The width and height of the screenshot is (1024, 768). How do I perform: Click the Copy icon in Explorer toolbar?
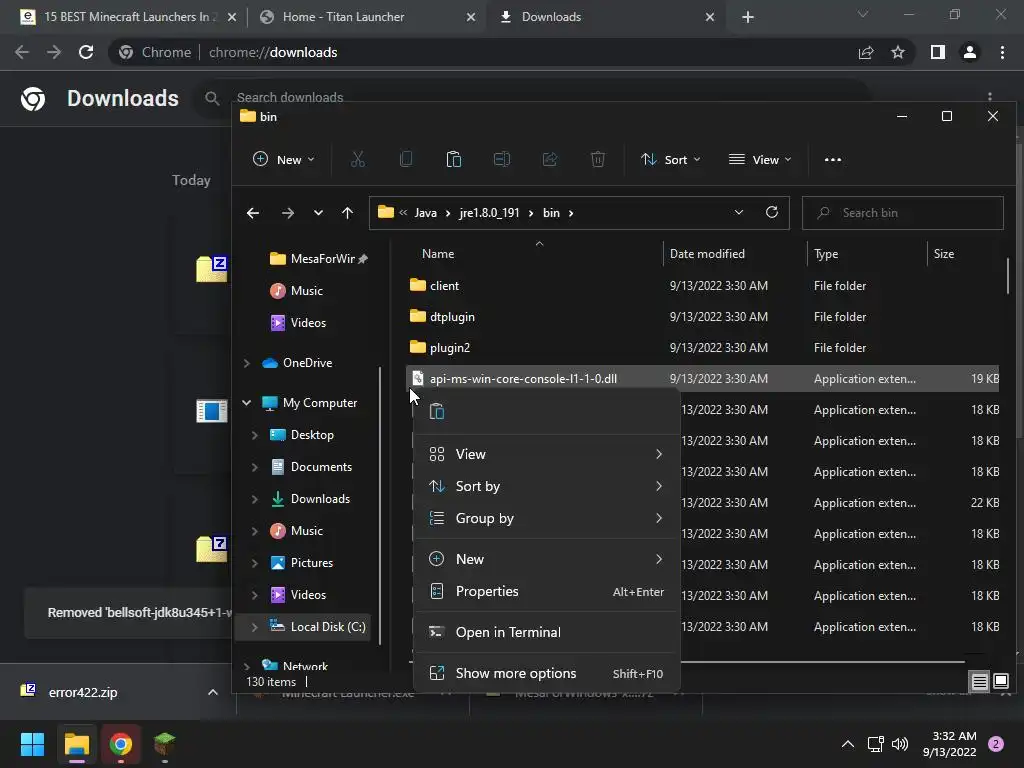point(406,159)
